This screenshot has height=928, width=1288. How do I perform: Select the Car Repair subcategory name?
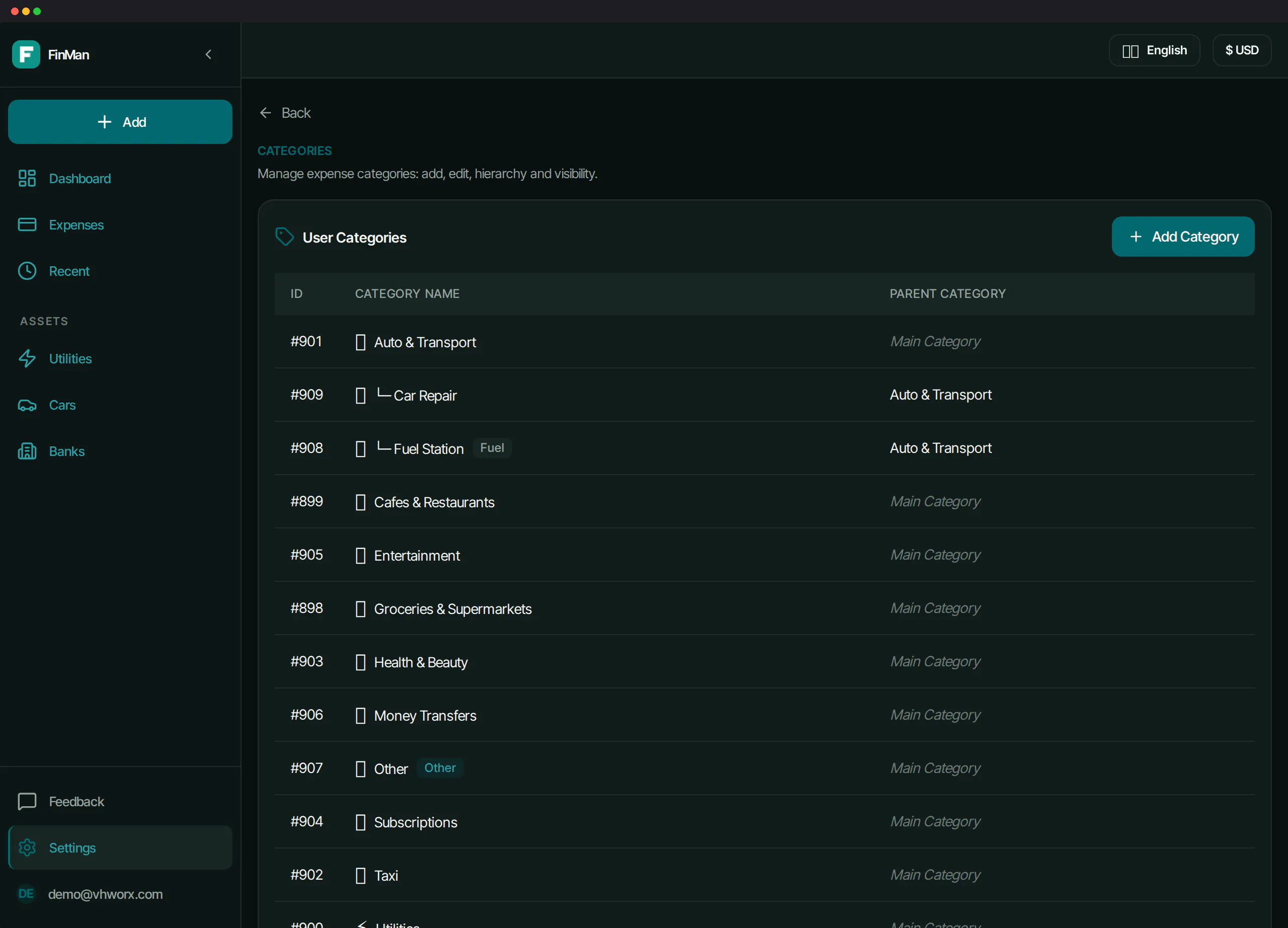(425, 396)
